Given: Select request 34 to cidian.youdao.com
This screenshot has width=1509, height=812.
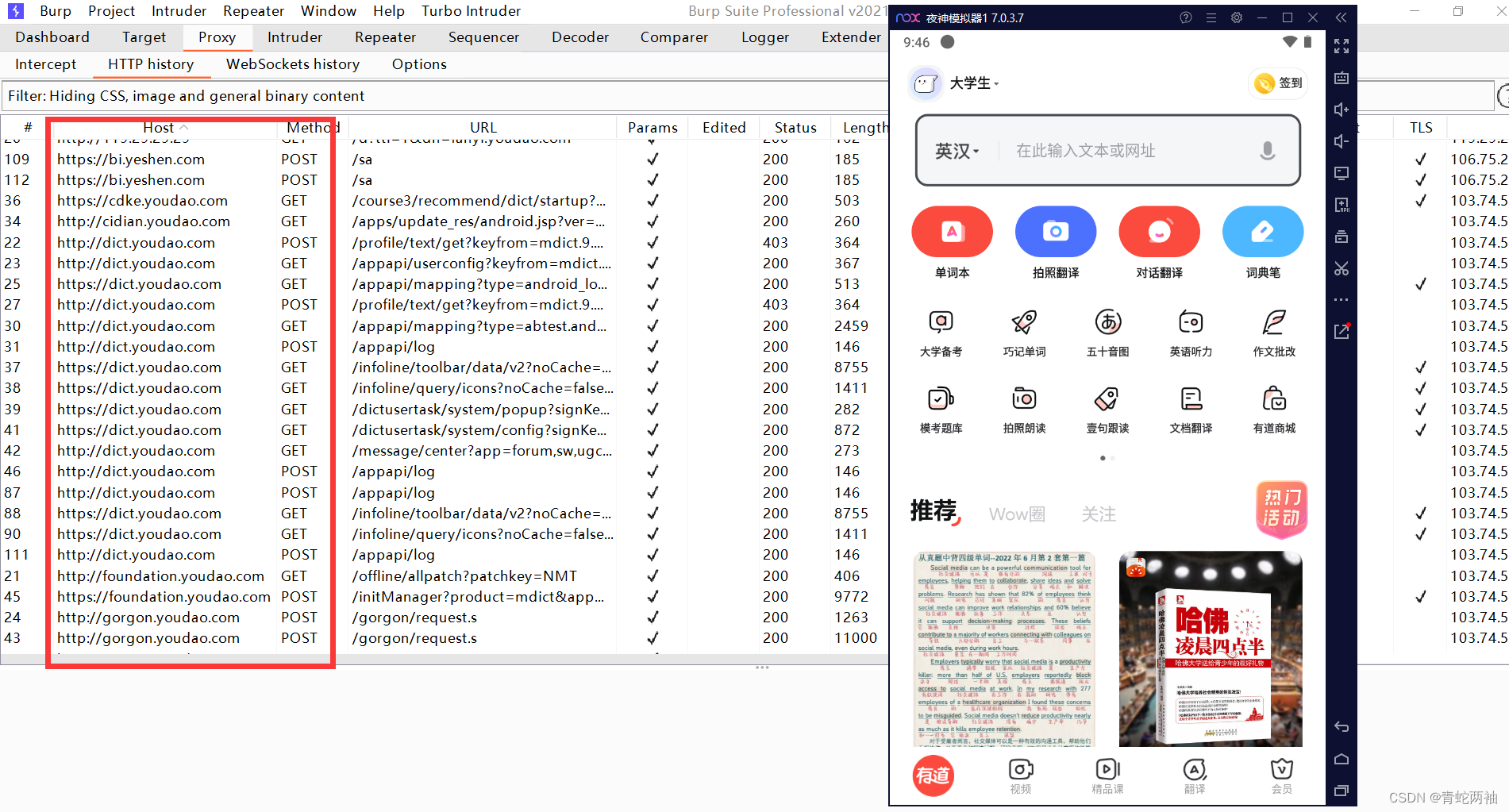Looking at the screenshot, I should [x=445, y=221].
